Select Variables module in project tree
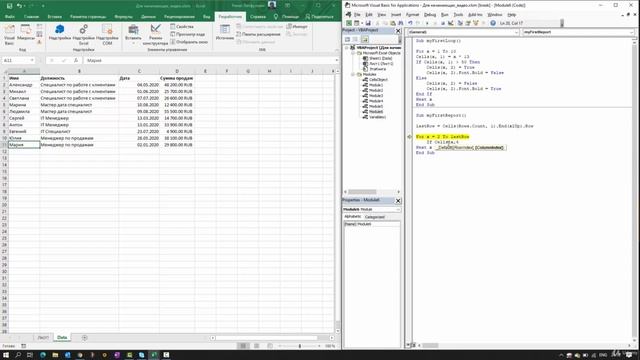Screen dimensions: 640x360 pyautogui.click(x=374, y=117)
